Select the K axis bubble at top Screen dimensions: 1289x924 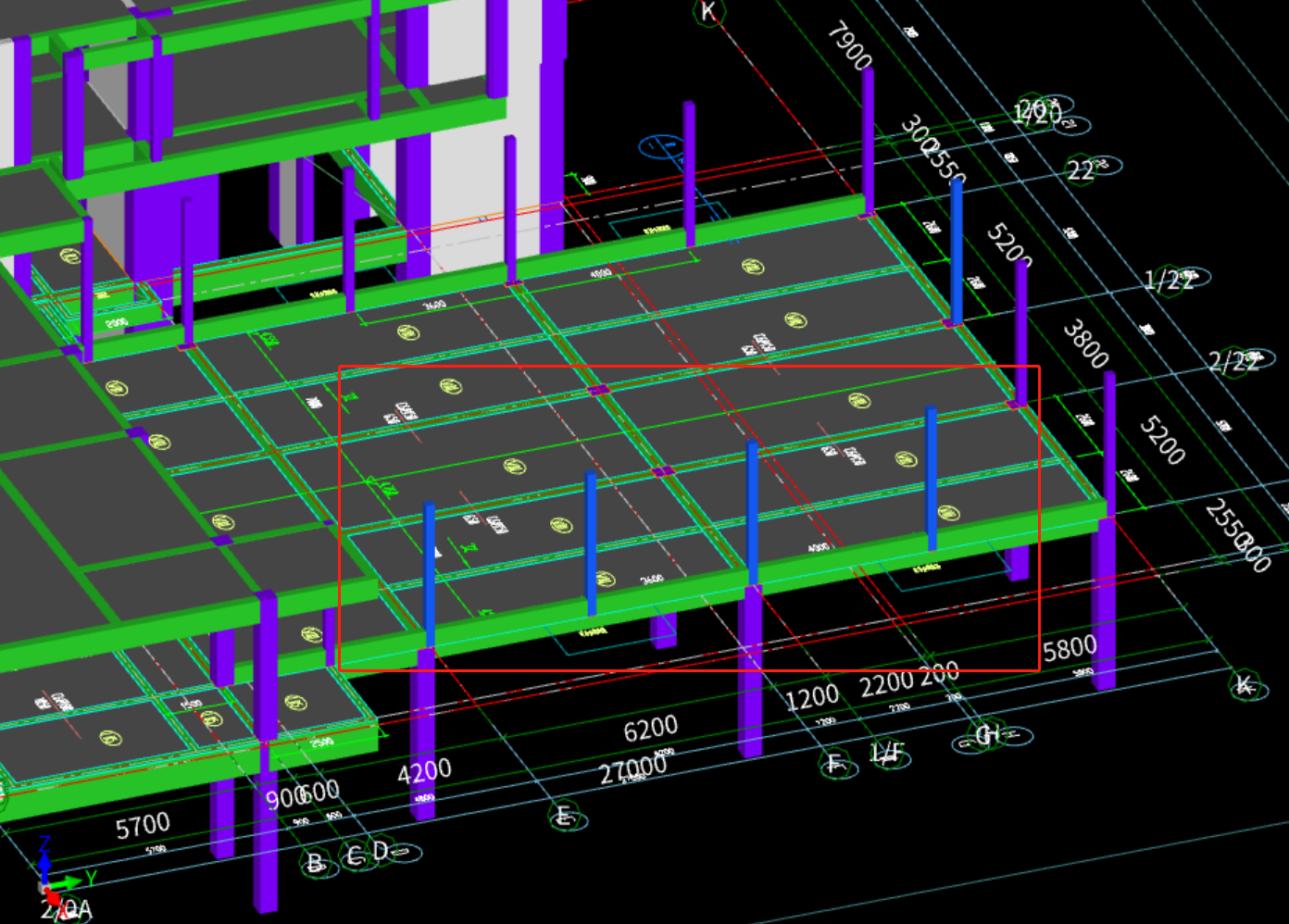point(708,11)
